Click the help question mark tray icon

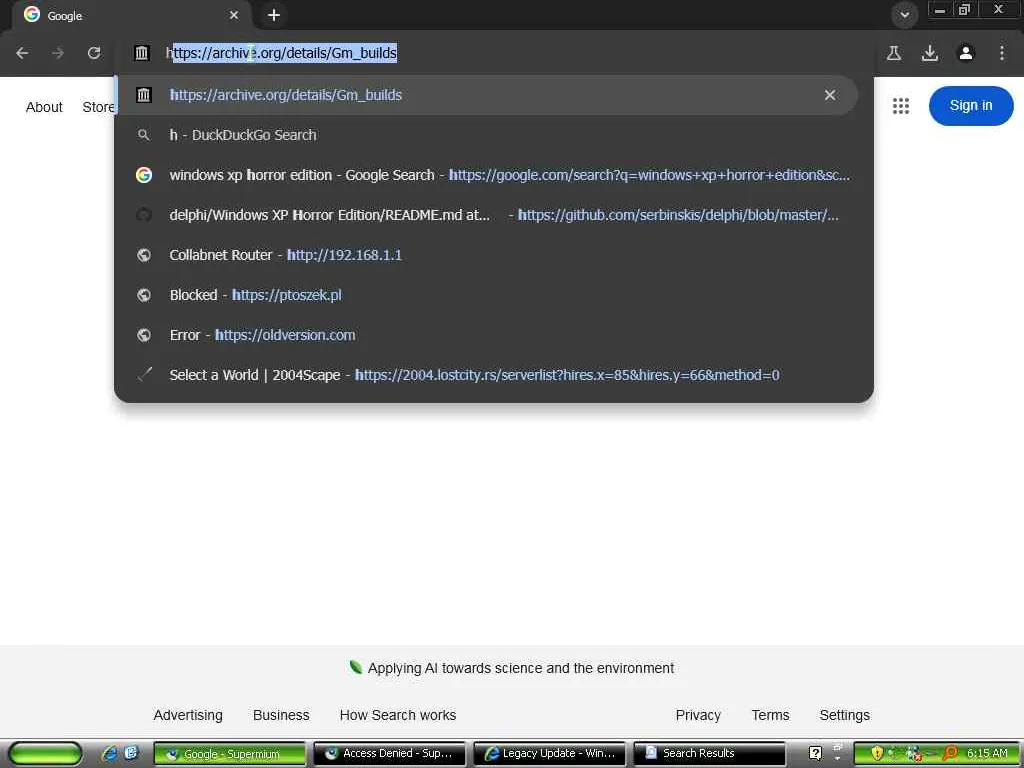tap(815, 753)
